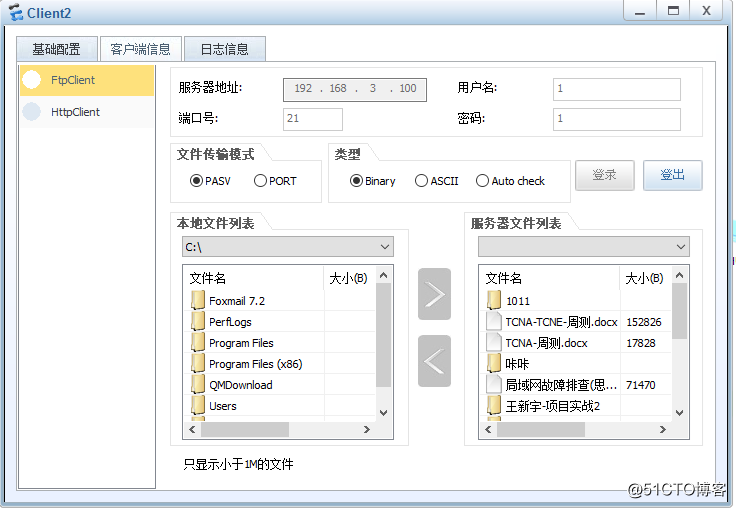Click the 用户名 username field
Screen dimensions: 736x508
tap(616, 89)
